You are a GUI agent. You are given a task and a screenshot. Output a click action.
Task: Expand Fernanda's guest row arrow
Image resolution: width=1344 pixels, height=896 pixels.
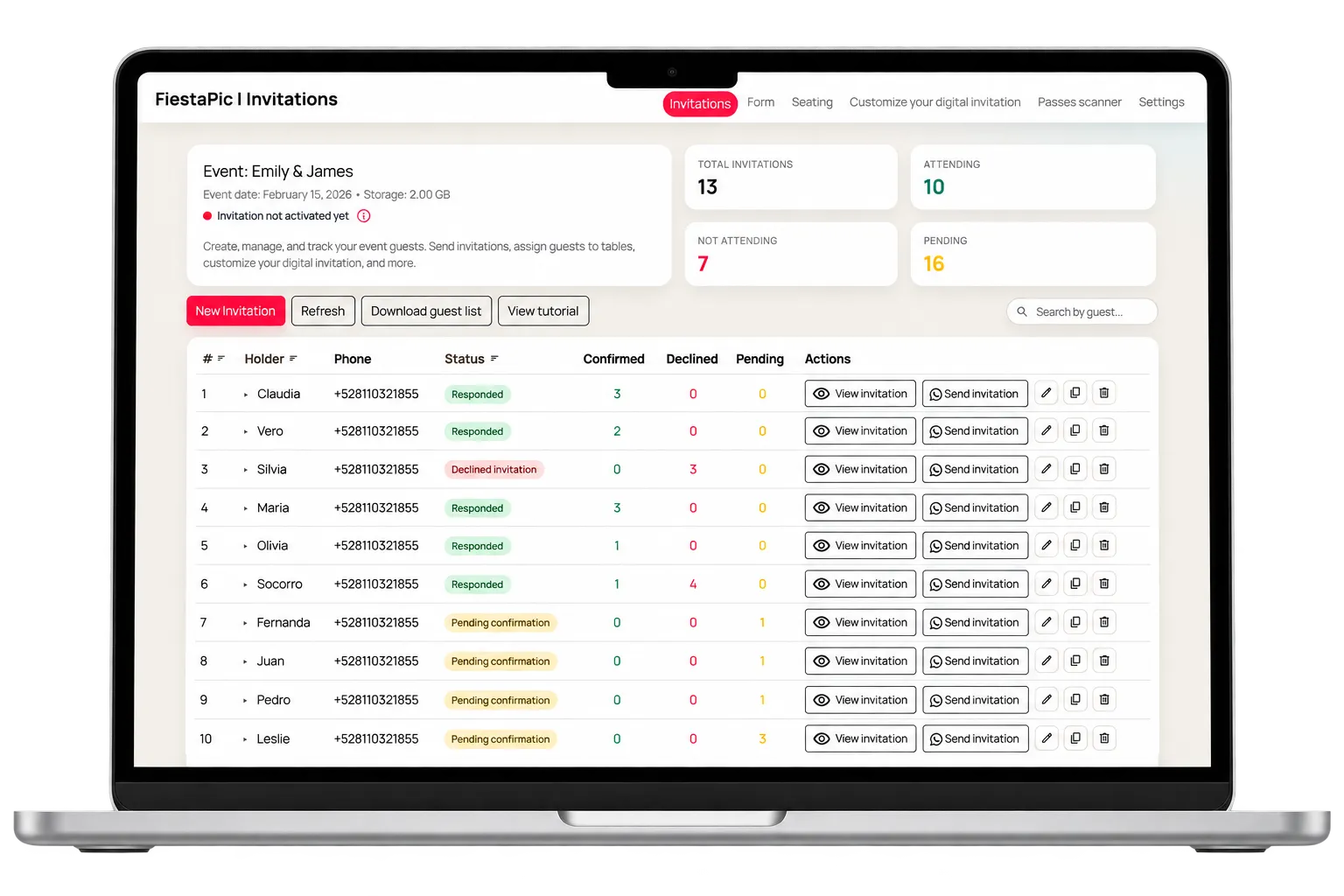(246, 623)
